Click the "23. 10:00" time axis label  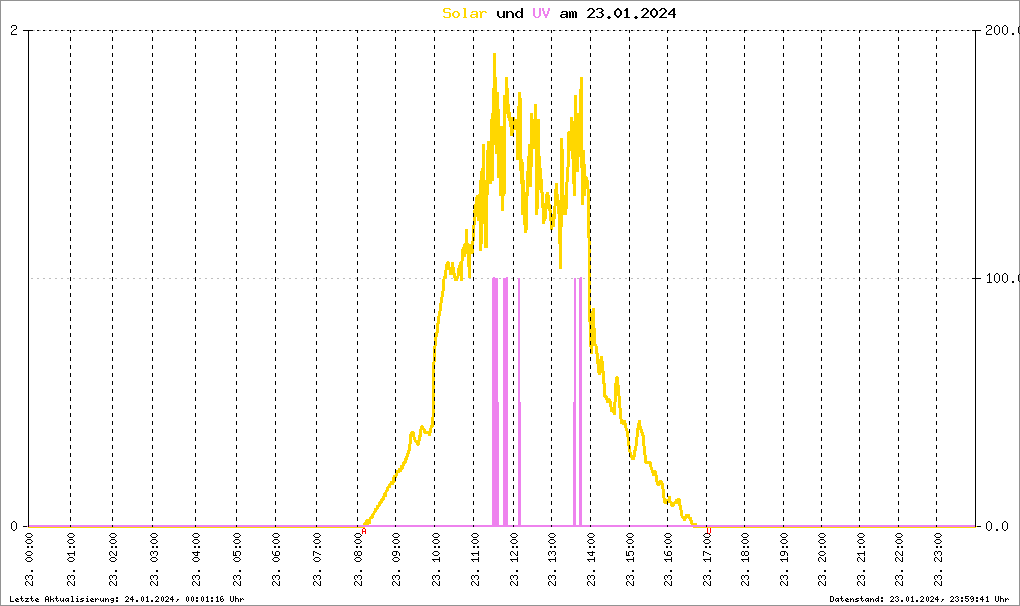pyautogui.click(x=436, y=560)
